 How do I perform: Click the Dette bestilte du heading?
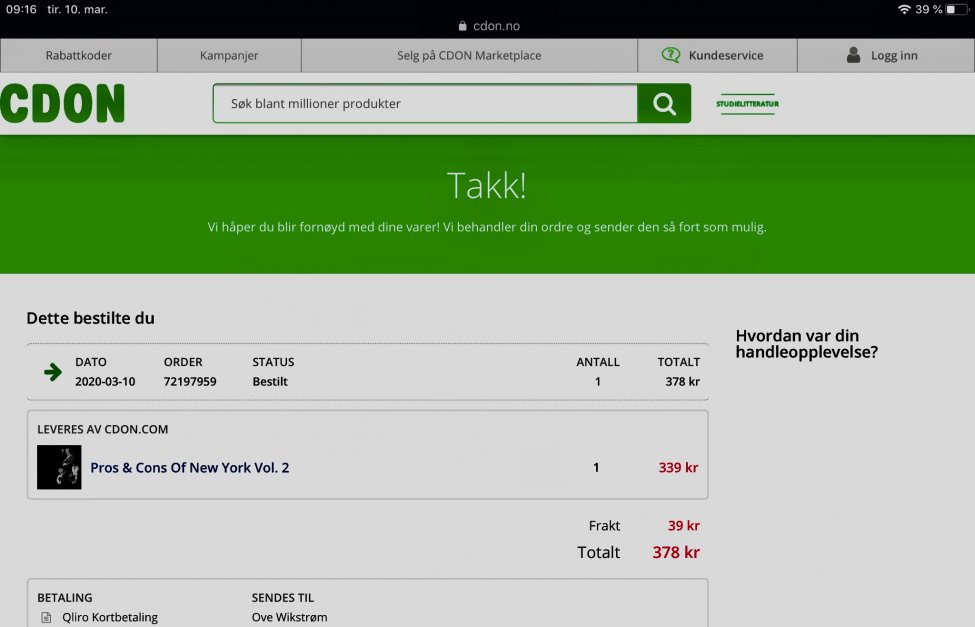point(90,318)
